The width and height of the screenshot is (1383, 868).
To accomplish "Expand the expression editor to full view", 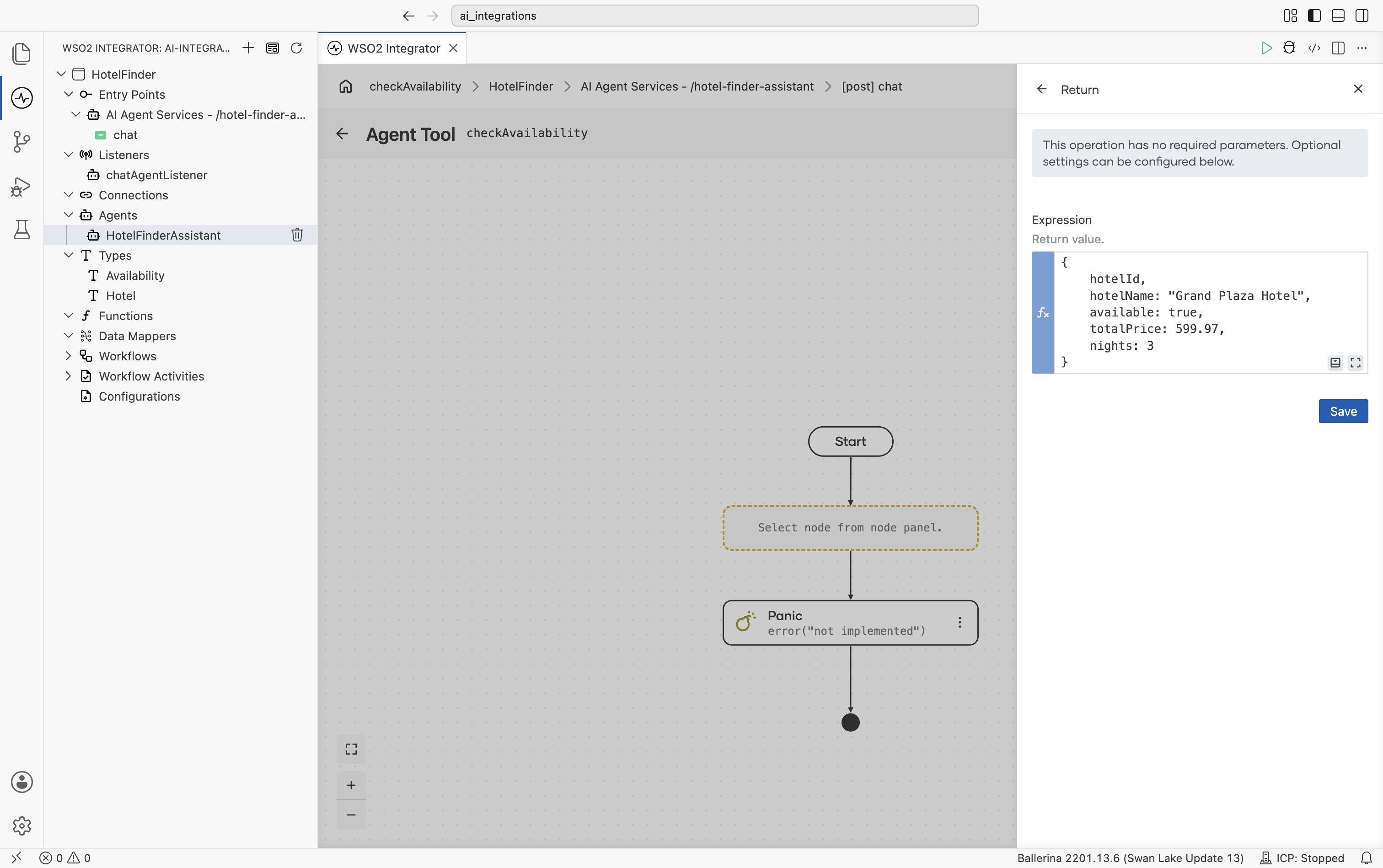I will tap(1356, 363).
